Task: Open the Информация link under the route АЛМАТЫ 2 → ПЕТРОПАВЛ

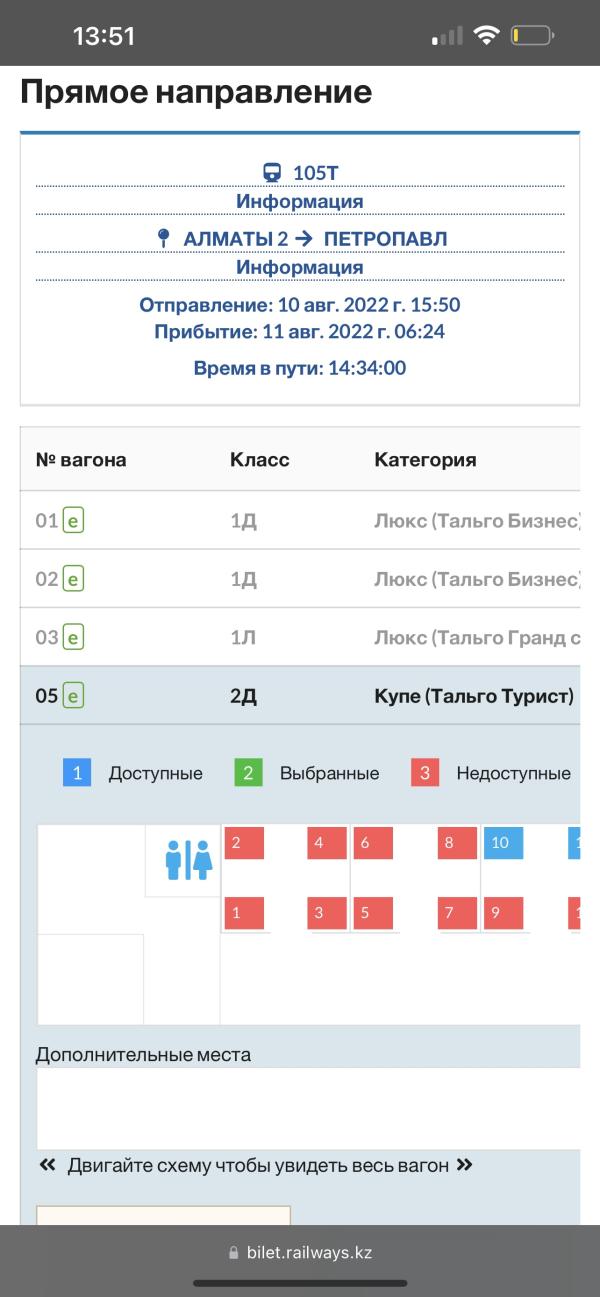Action: (x=300, y=267)
